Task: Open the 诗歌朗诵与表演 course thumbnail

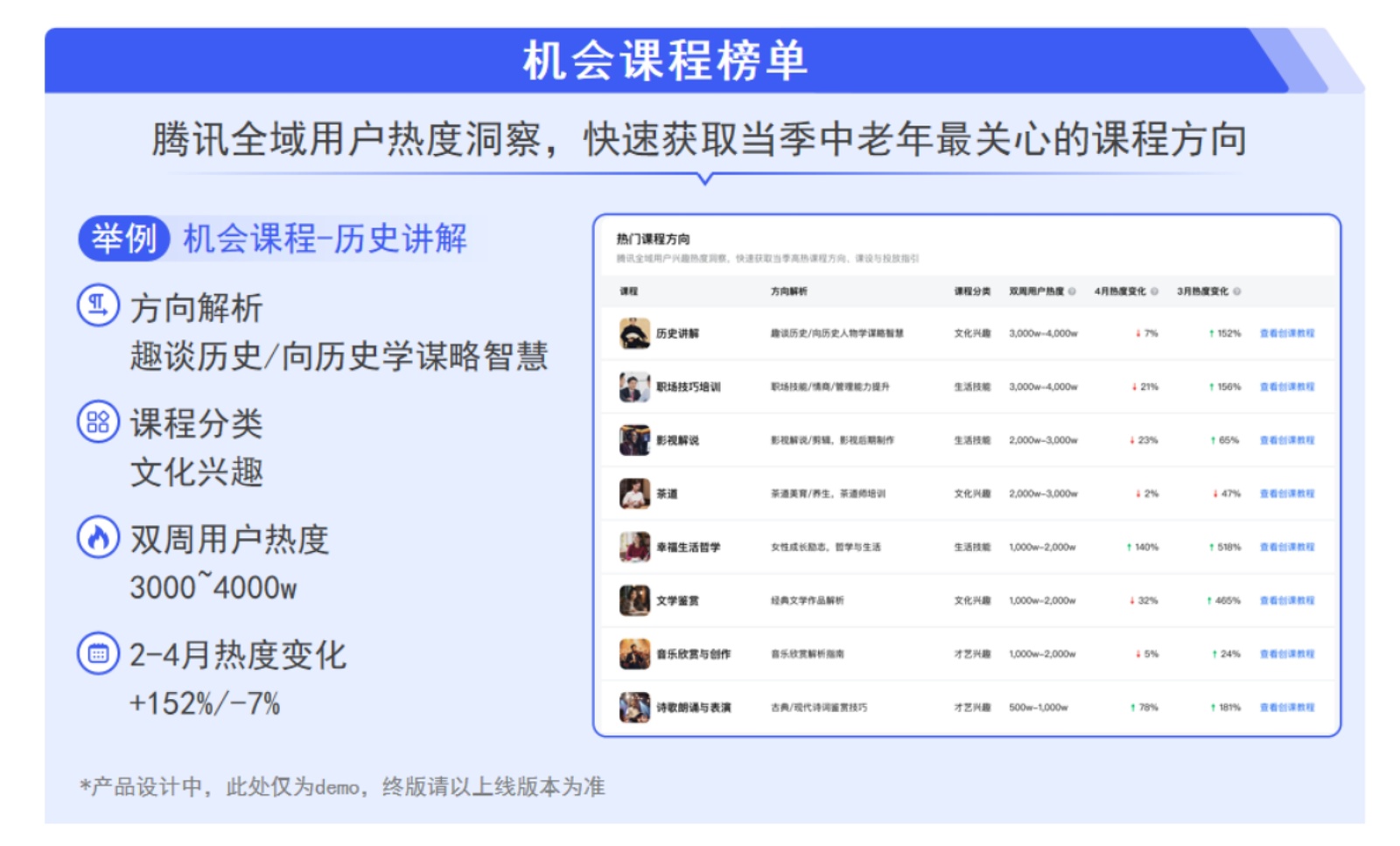Action: (634, 707)
